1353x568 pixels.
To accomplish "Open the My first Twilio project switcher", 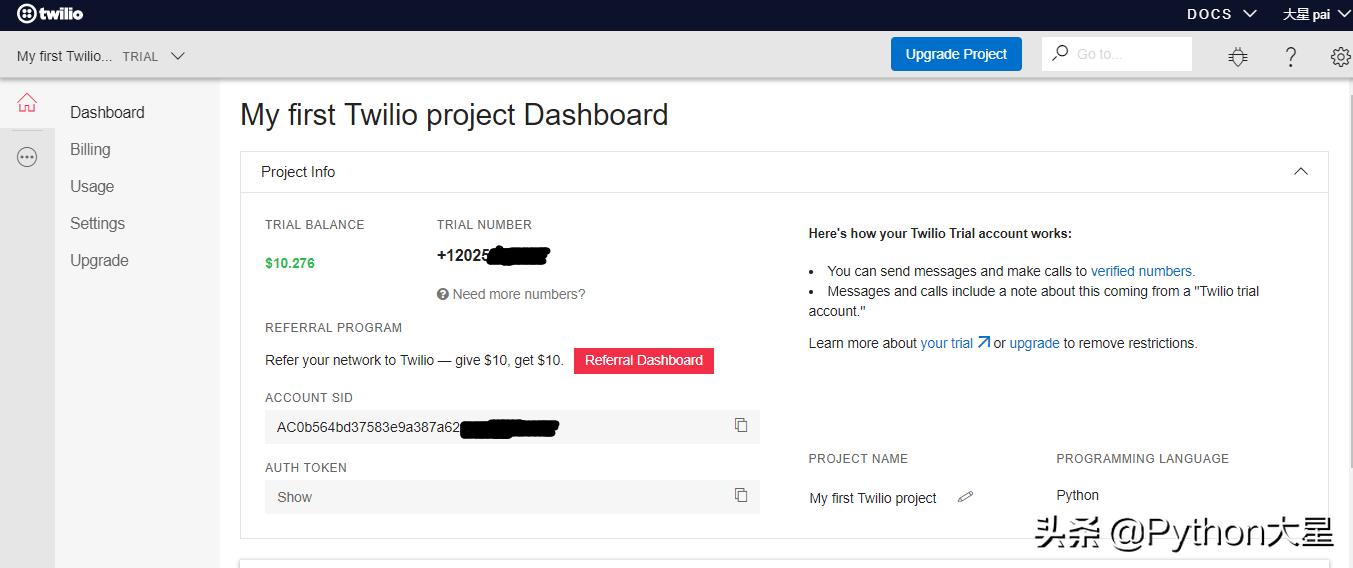I will click(101, 56).
